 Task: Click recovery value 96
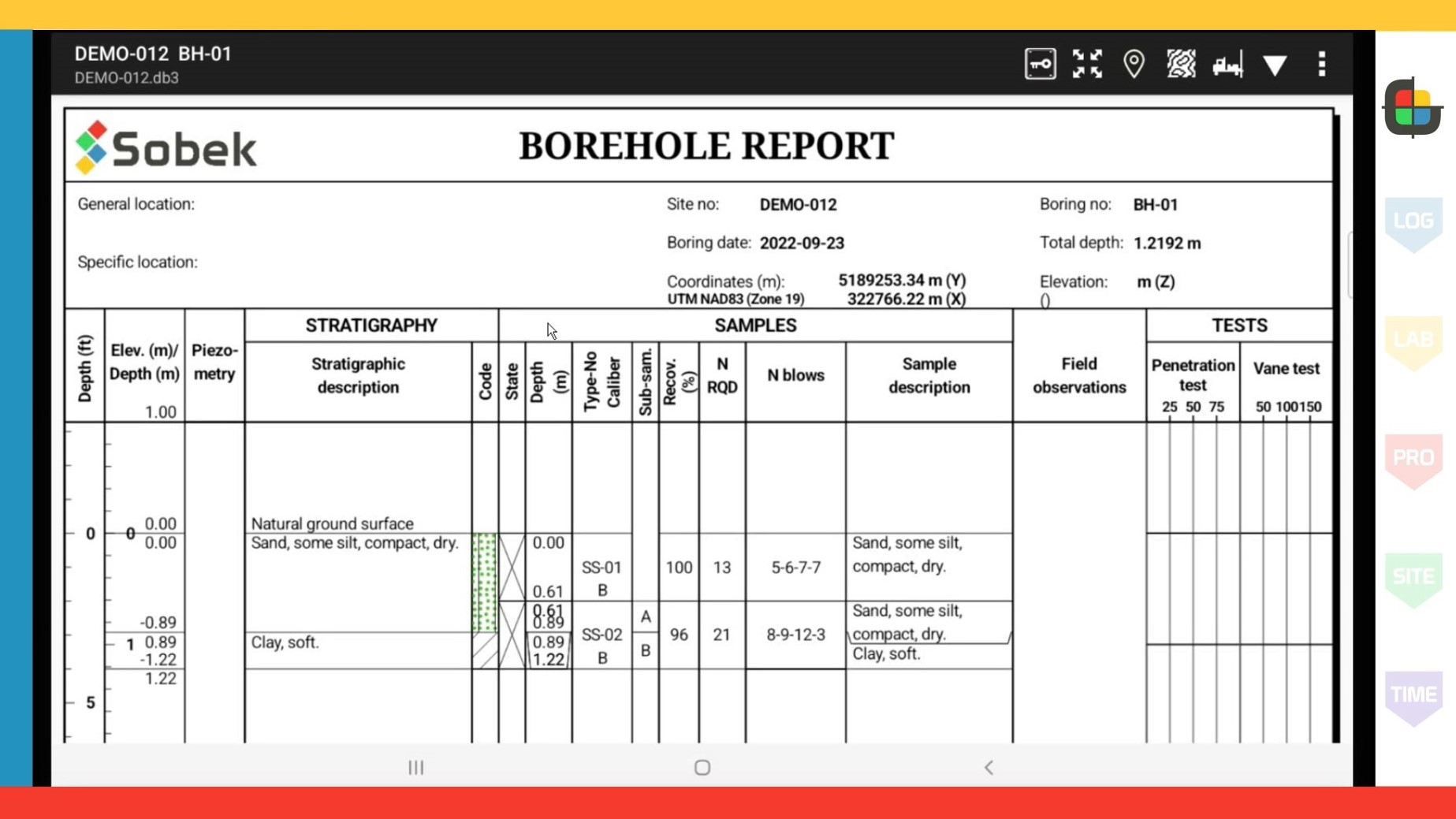coord(679,635)
